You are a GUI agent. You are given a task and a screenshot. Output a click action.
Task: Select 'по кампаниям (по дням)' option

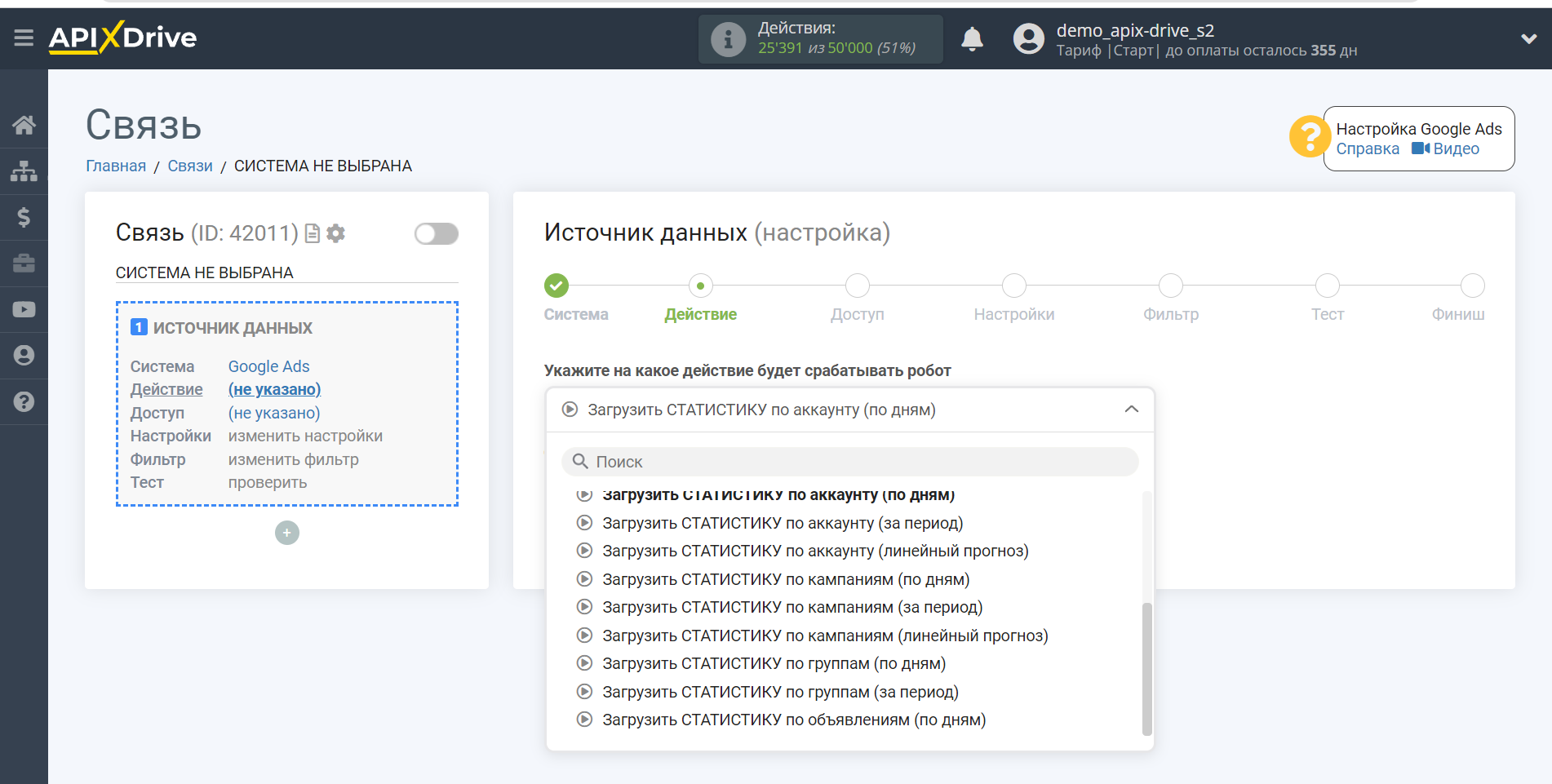(x=785, y=579)
